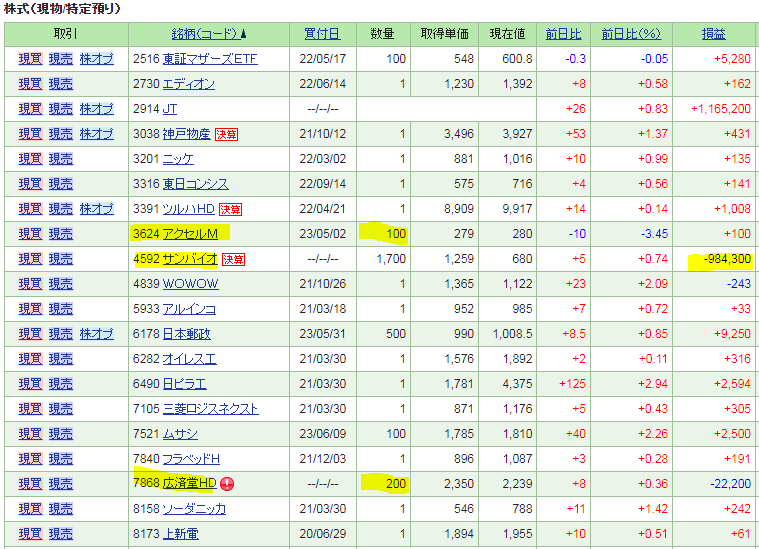
Task: Select the +9,250 profit for 日本郵政
Action: (732, 334)
